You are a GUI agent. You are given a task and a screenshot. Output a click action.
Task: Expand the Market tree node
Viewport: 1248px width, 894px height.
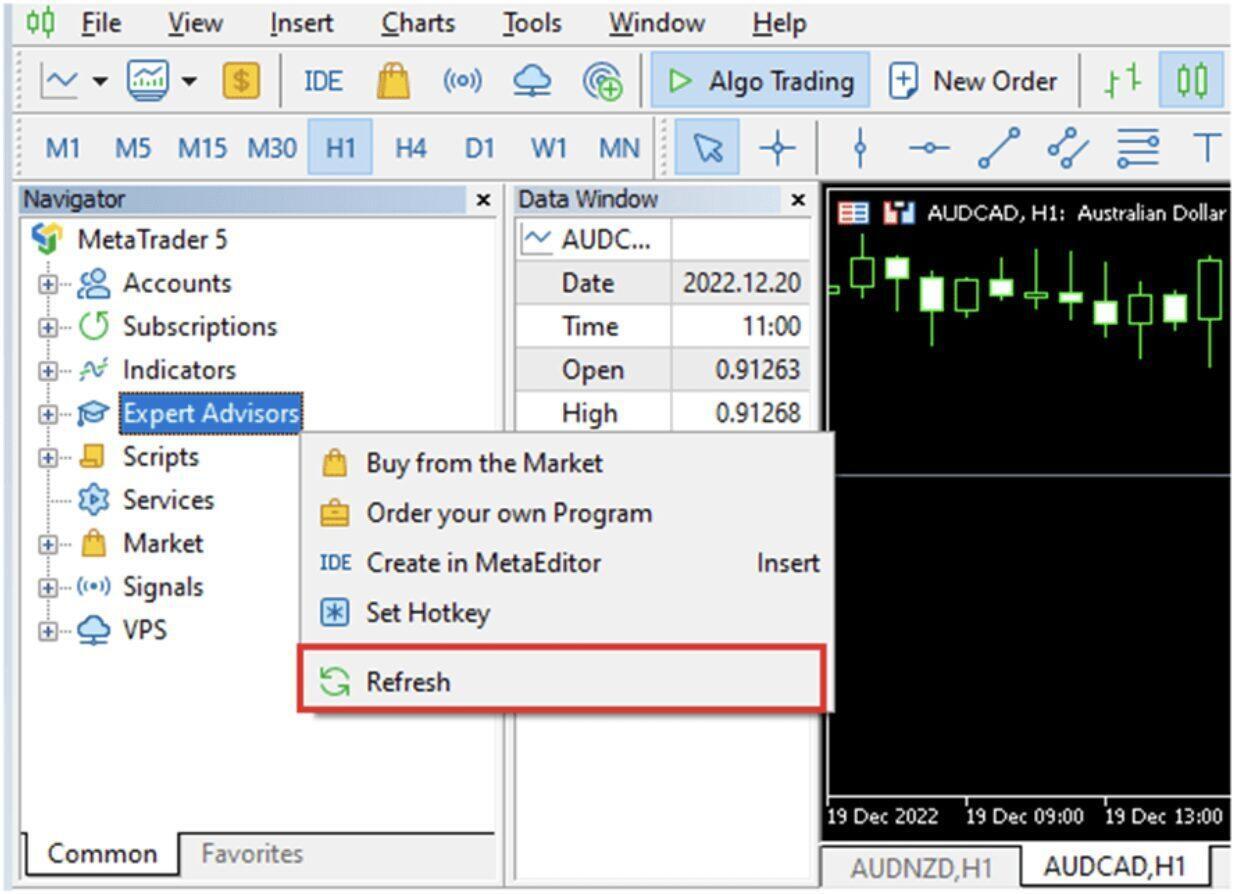47,544
